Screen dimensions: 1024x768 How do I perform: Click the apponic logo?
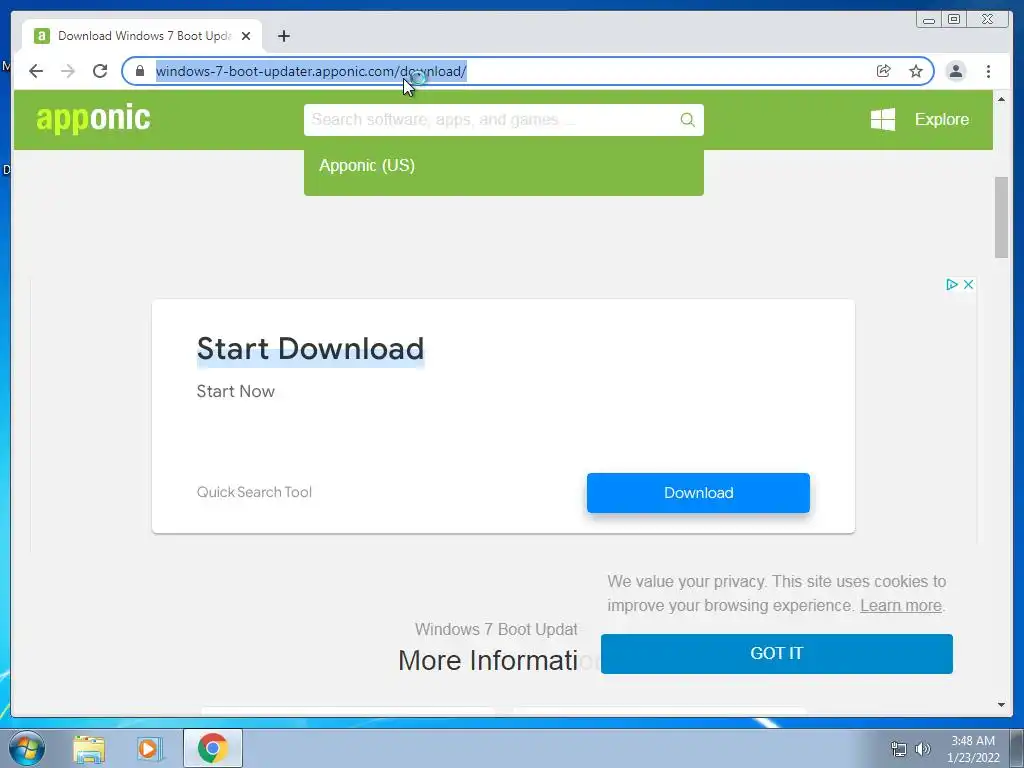[93, 119]
